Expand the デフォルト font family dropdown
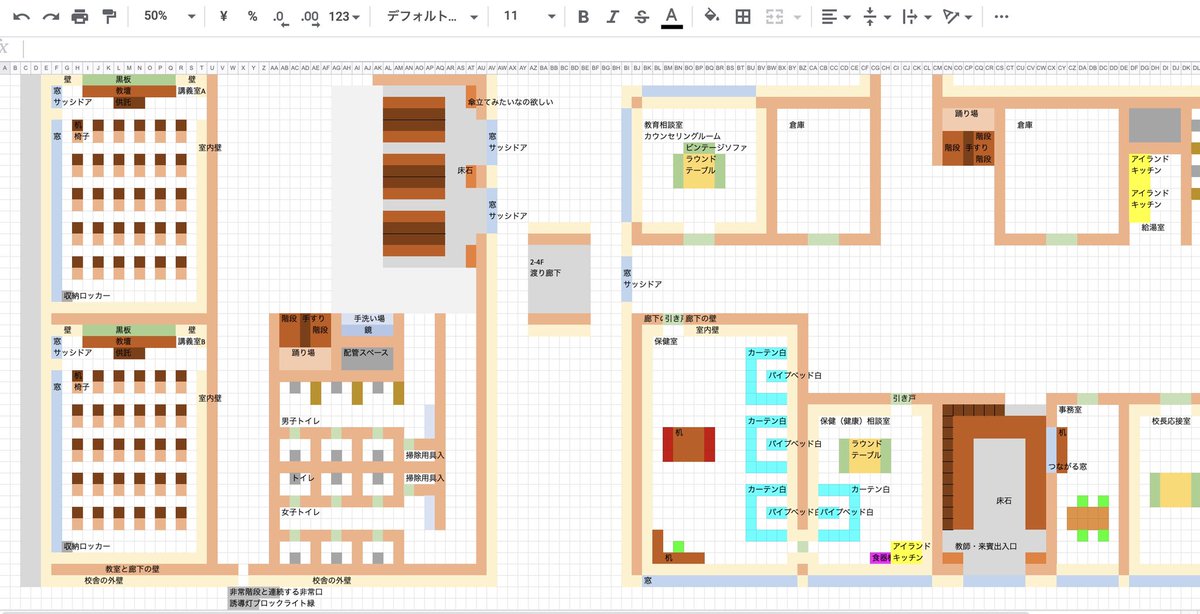The width and height of the screenshot is (1200, 614). point(432,16)
